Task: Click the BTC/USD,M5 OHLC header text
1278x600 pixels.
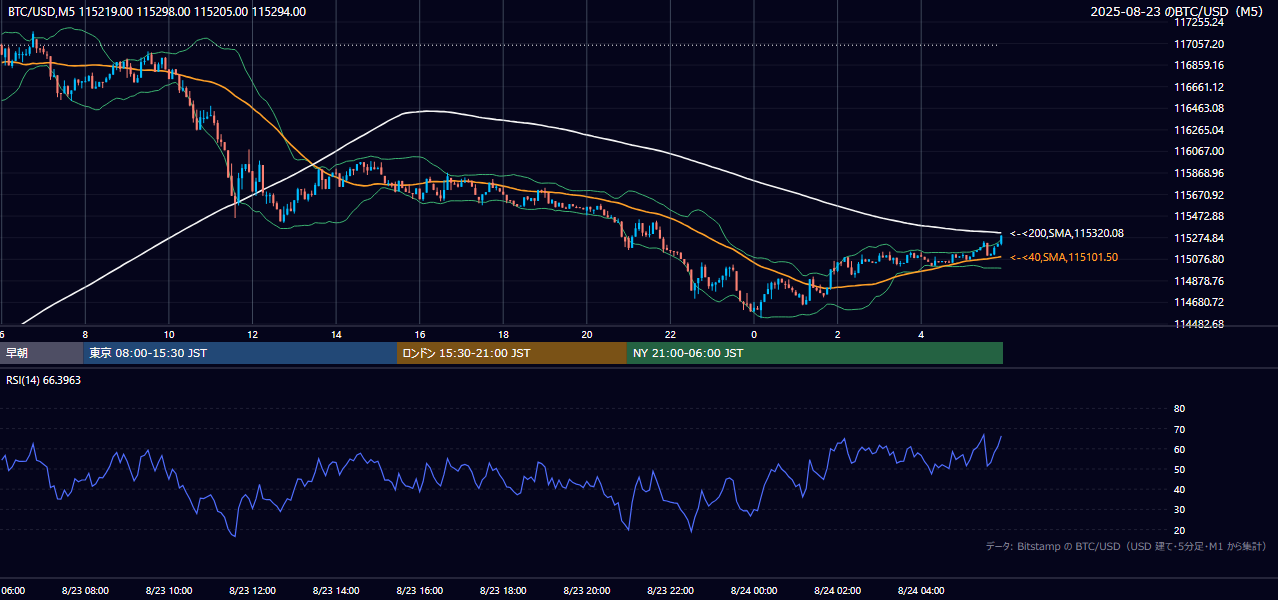Action: coord(157,12)
